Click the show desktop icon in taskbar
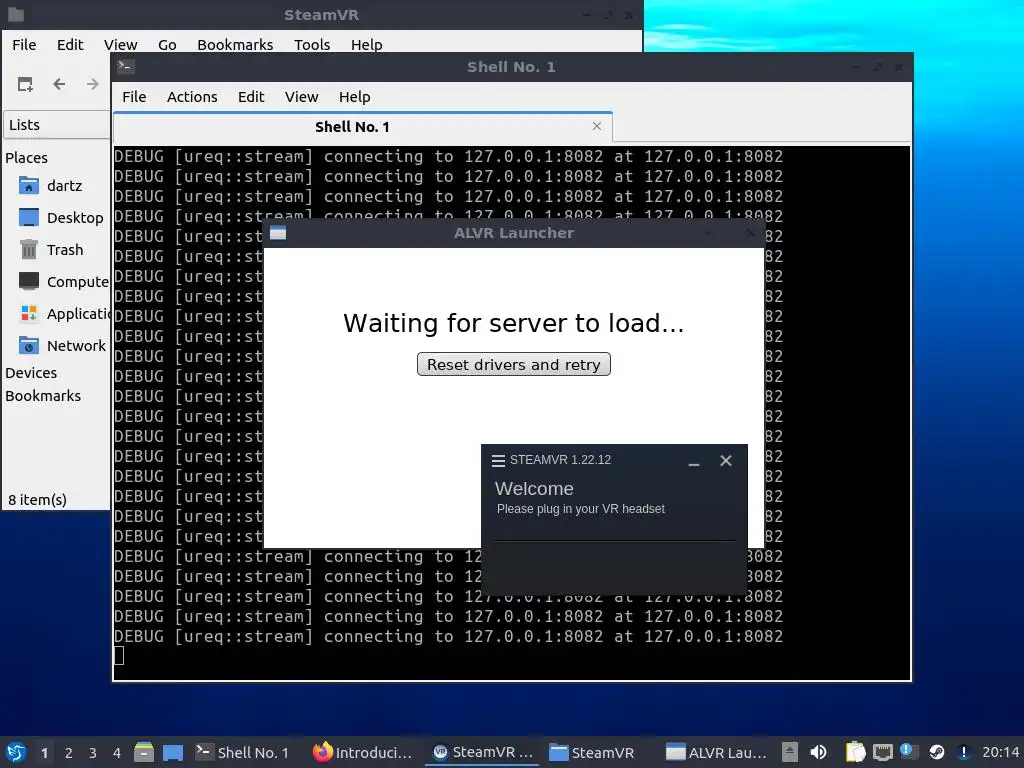1024x768 pixels. point(173,752)
